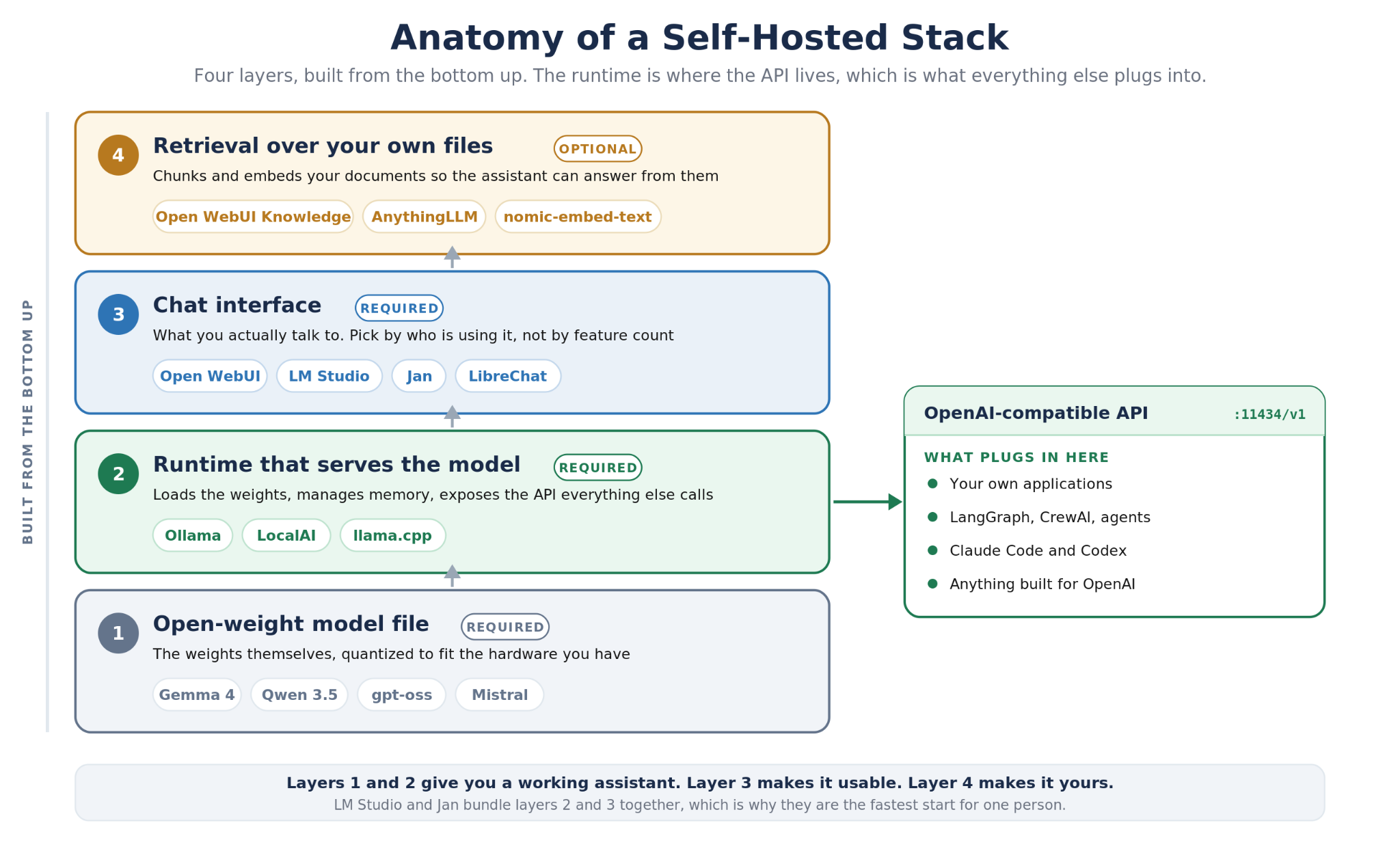The height and width of the screenshot is (851, 1400).
Task: Pick the Gemma 4 model chip
Action: (x=197, y=694)
